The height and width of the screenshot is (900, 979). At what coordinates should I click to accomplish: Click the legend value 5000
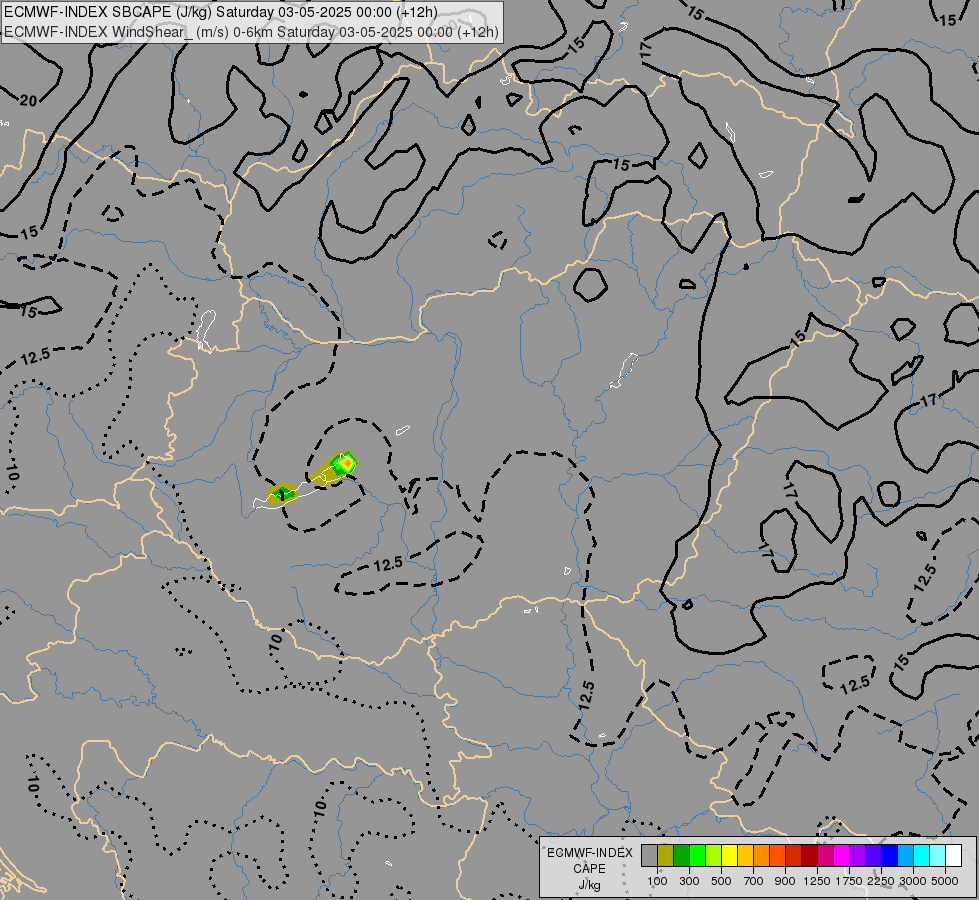point(945,881)
